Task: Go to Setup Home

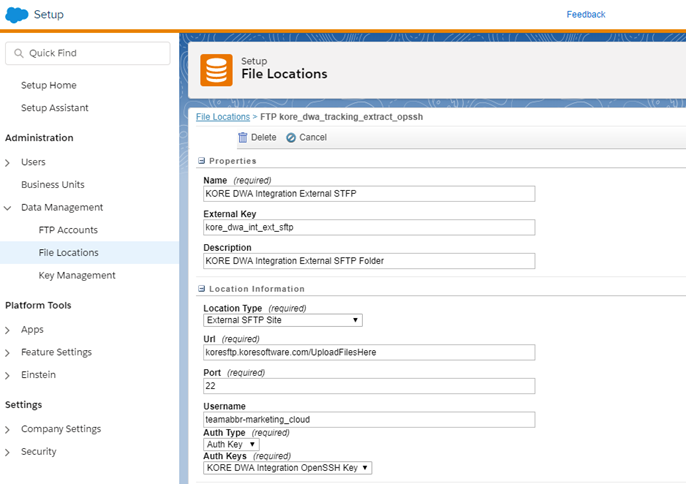Action: pos(48,85)
